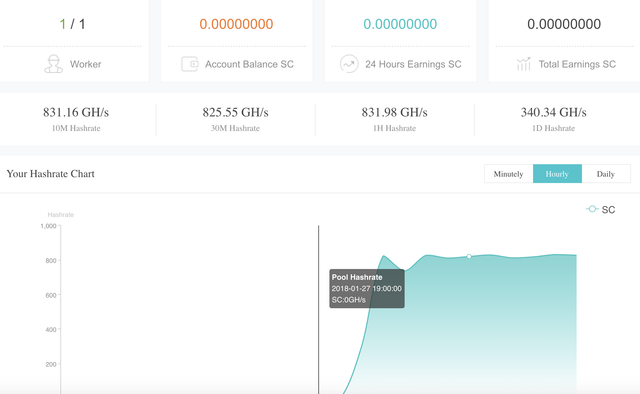Screen dimensions: 640x394
Task: Click the teal 24 hours earnings value
Action: pyautogui.click(x=400, y=24)
